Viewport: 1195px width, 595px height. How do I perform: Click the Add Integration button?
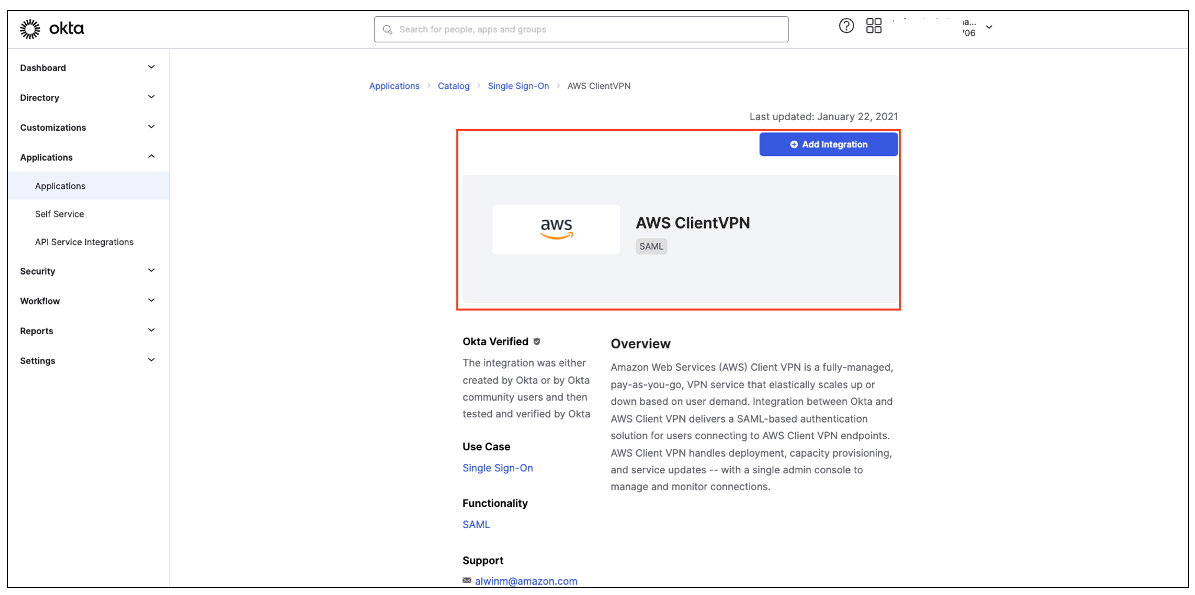[x=828, y=144]
